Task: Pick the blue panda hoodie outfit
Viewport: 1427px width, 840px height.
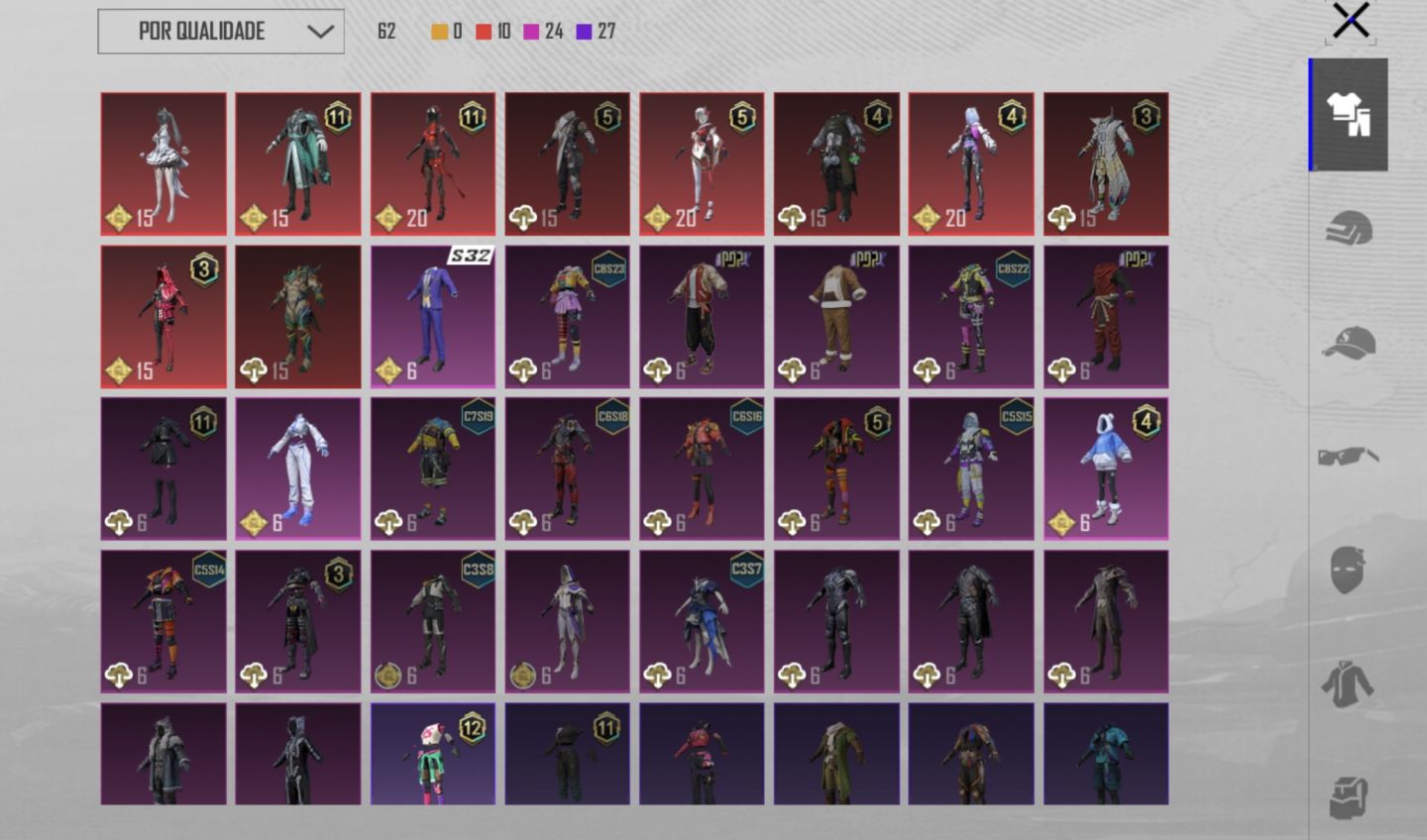Action: point(1106,470)
